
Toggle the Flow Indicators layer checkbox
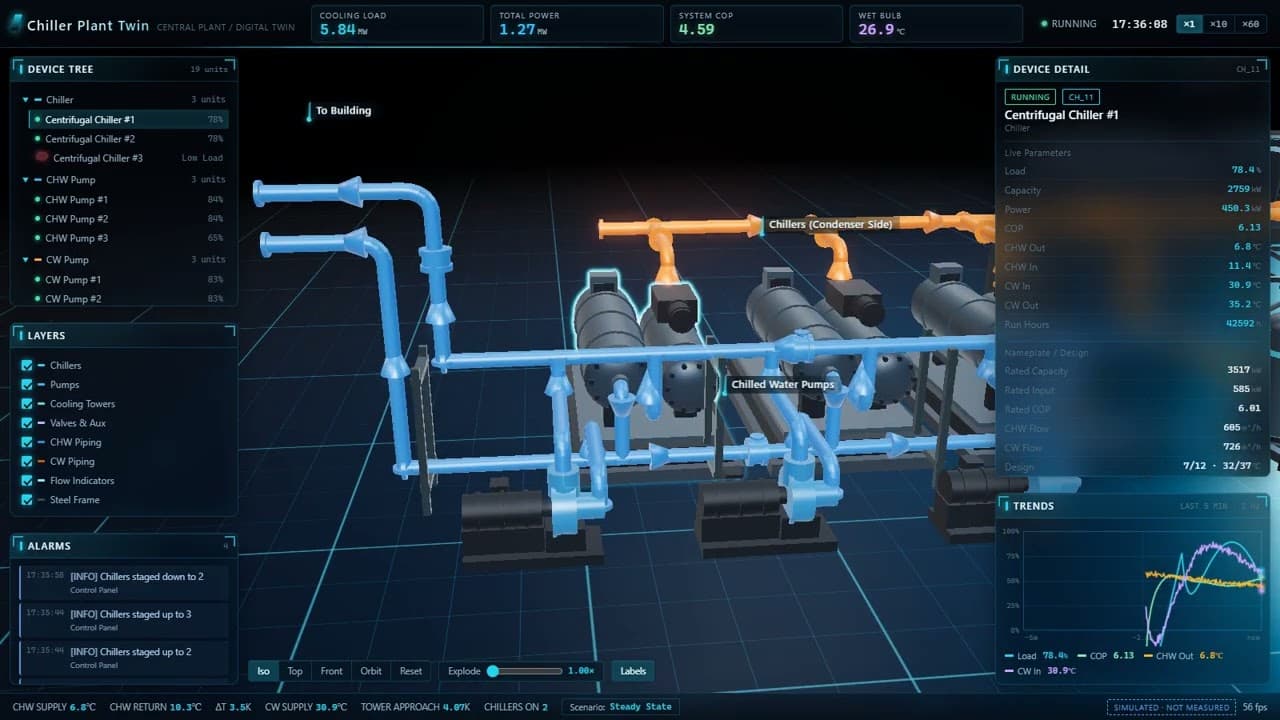pos(27,480)
